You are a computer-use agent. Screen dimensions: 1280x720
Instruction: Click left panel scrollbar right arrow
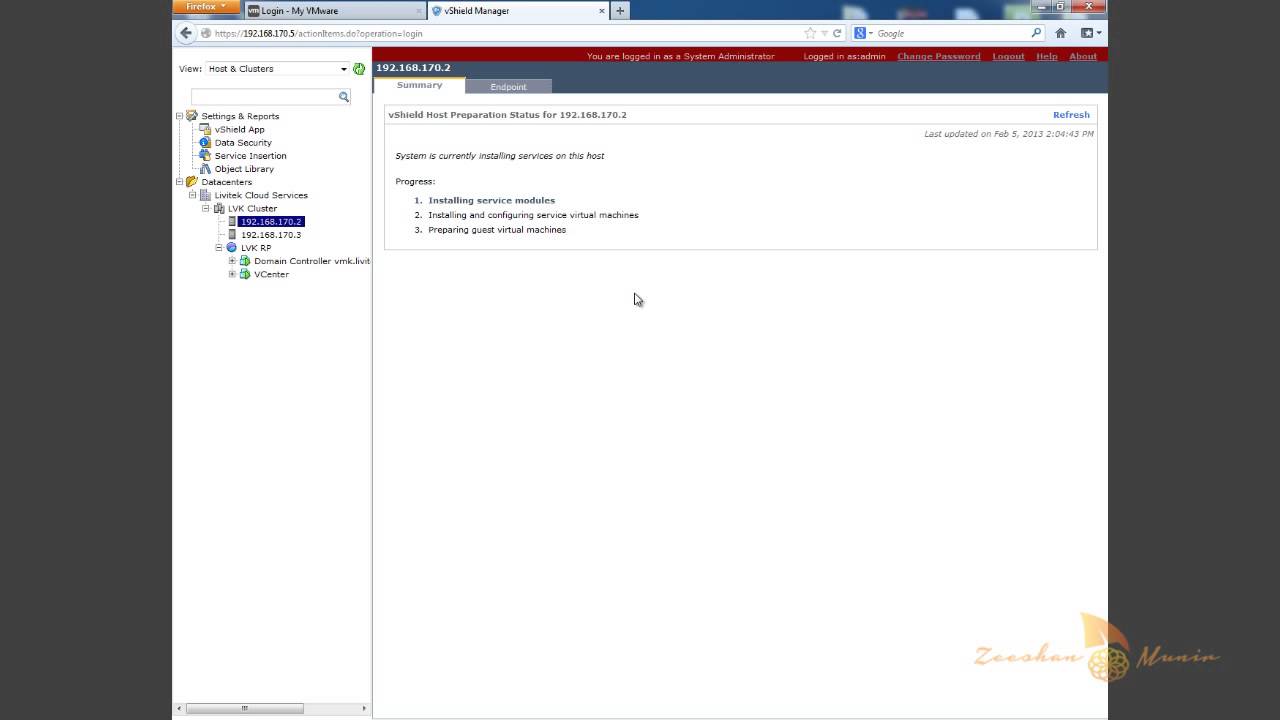(x=364, y=708)
